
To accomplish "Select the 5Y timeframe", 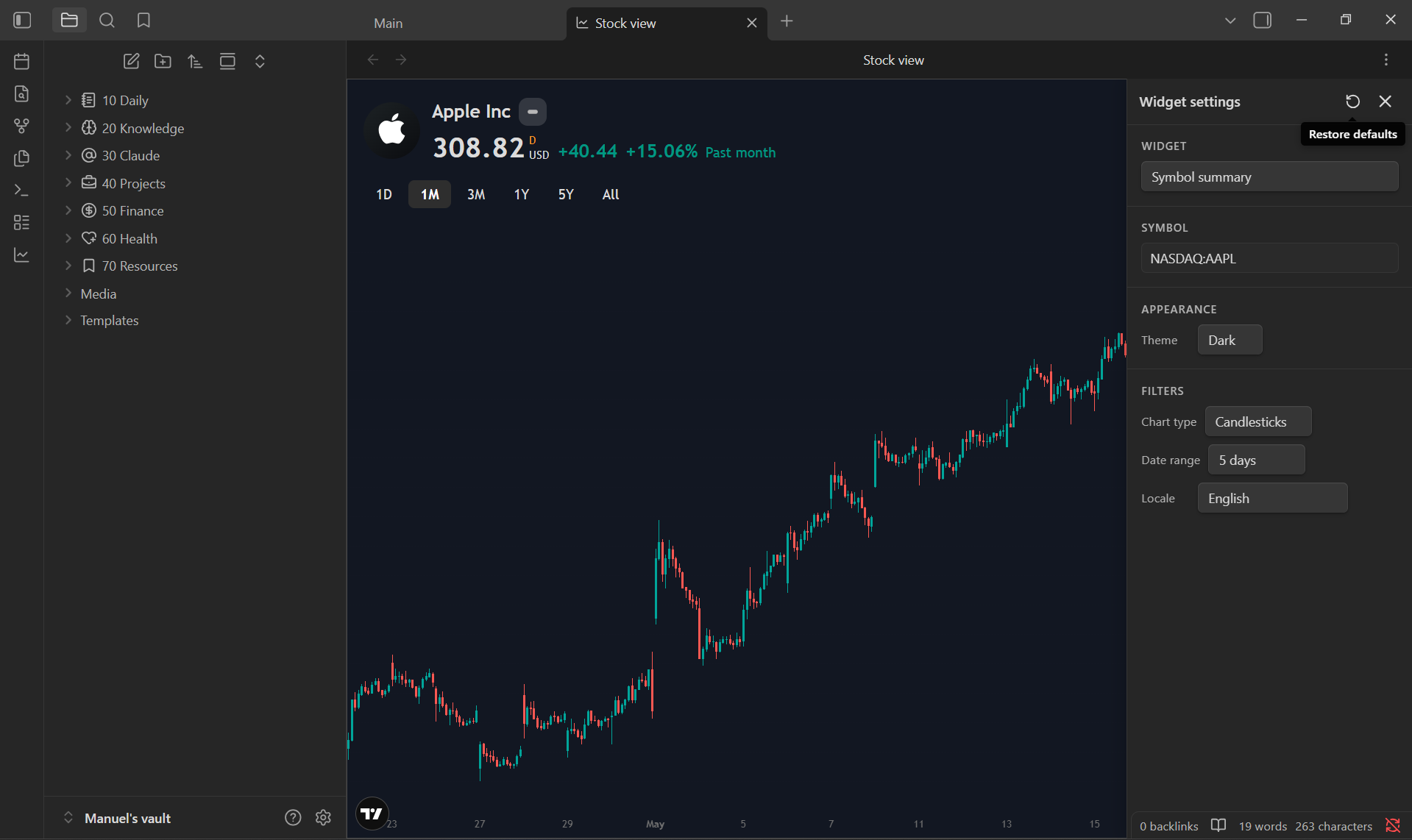I will pyautogui.click(x=566, y=194).
